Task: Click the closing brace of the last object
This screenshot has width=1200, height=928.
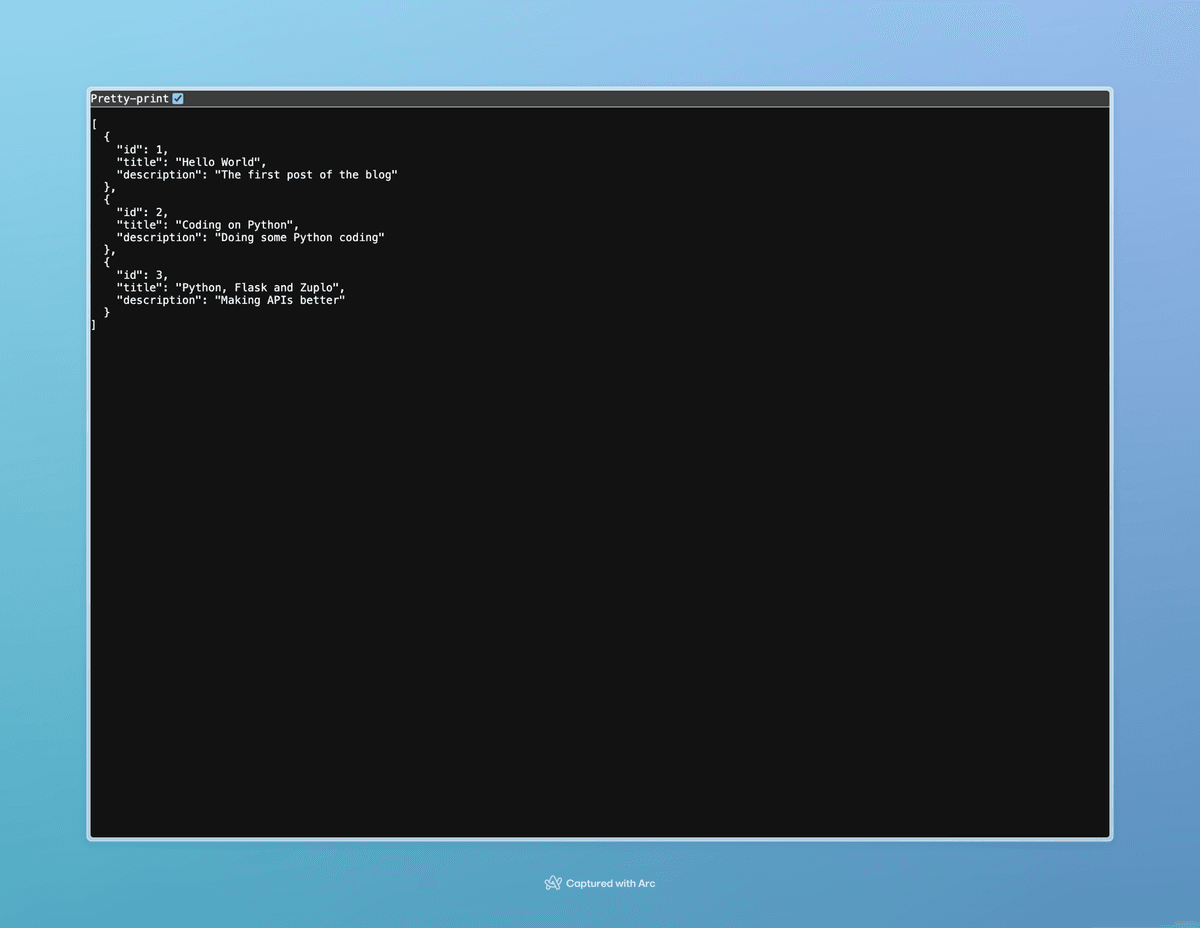Action: point(105,312)
